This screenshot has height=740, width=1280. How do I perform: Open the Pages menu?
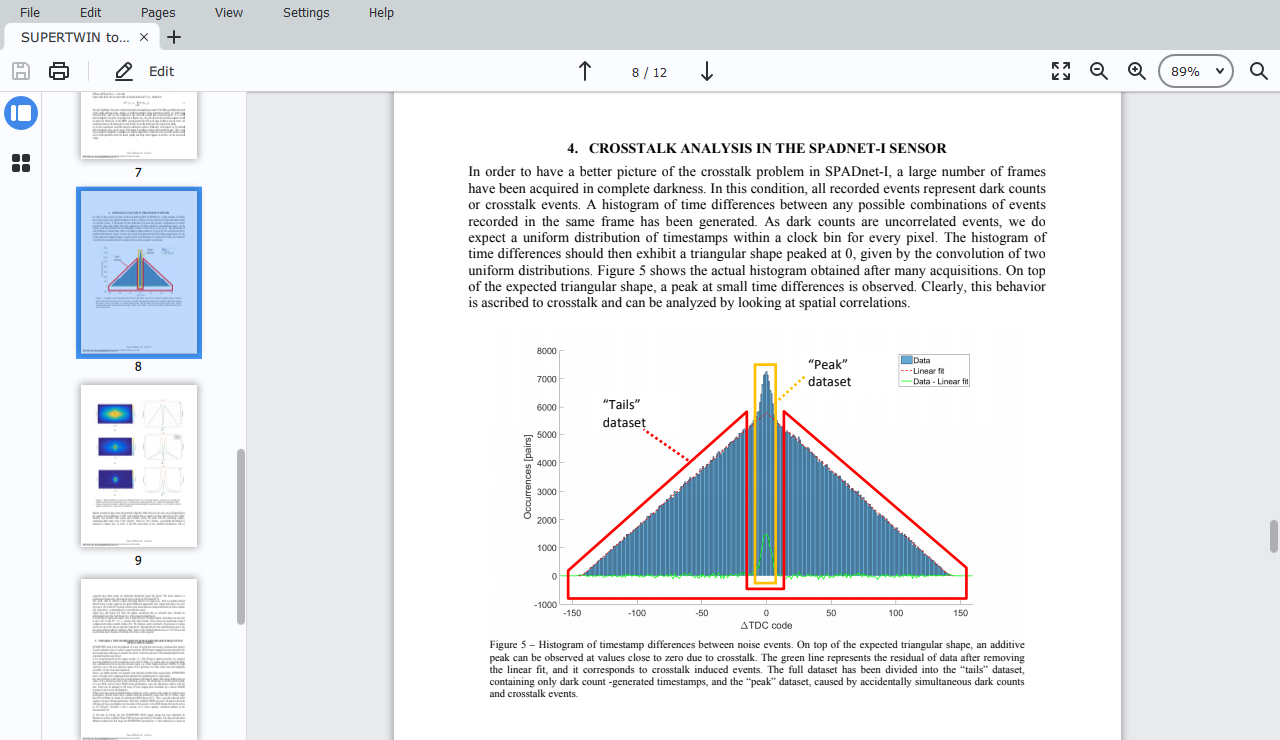point(158,13)
